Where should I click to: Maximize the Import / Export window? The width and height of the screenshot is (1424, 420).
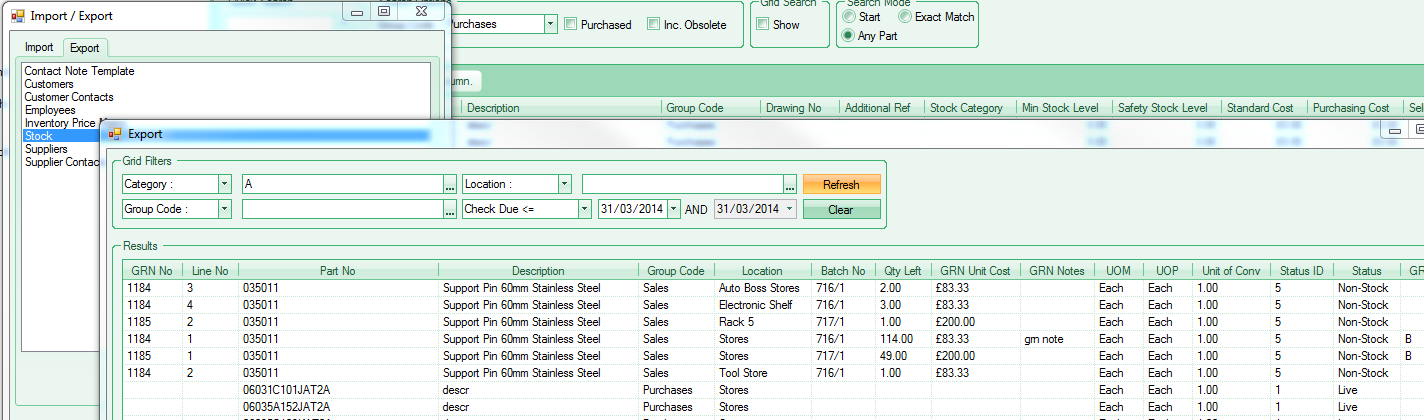click(384, 12)
